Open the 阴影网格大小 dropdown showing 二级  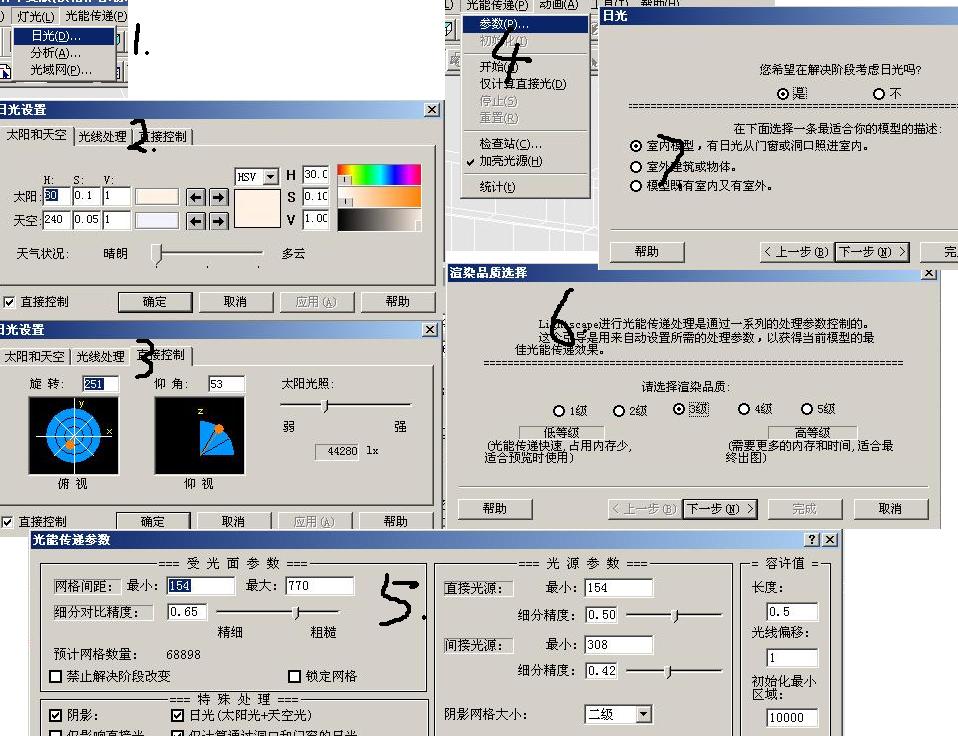click(643, 714)
